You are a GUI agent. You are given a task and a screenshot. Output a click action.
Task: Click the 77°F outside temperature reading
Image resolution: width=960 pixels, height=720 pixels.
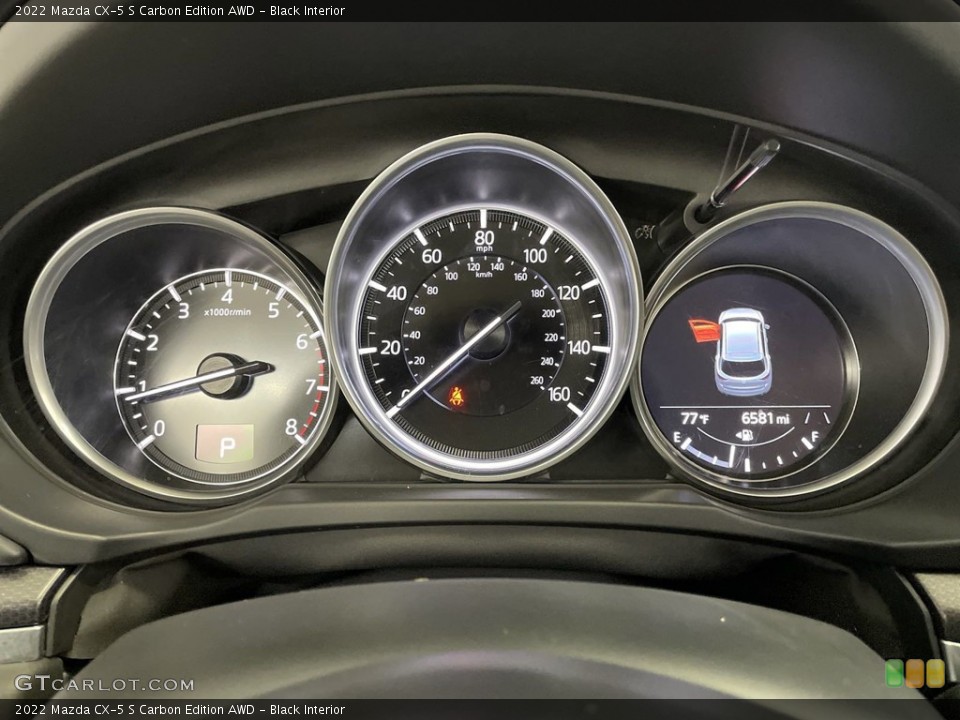click(x=695, y=419)
